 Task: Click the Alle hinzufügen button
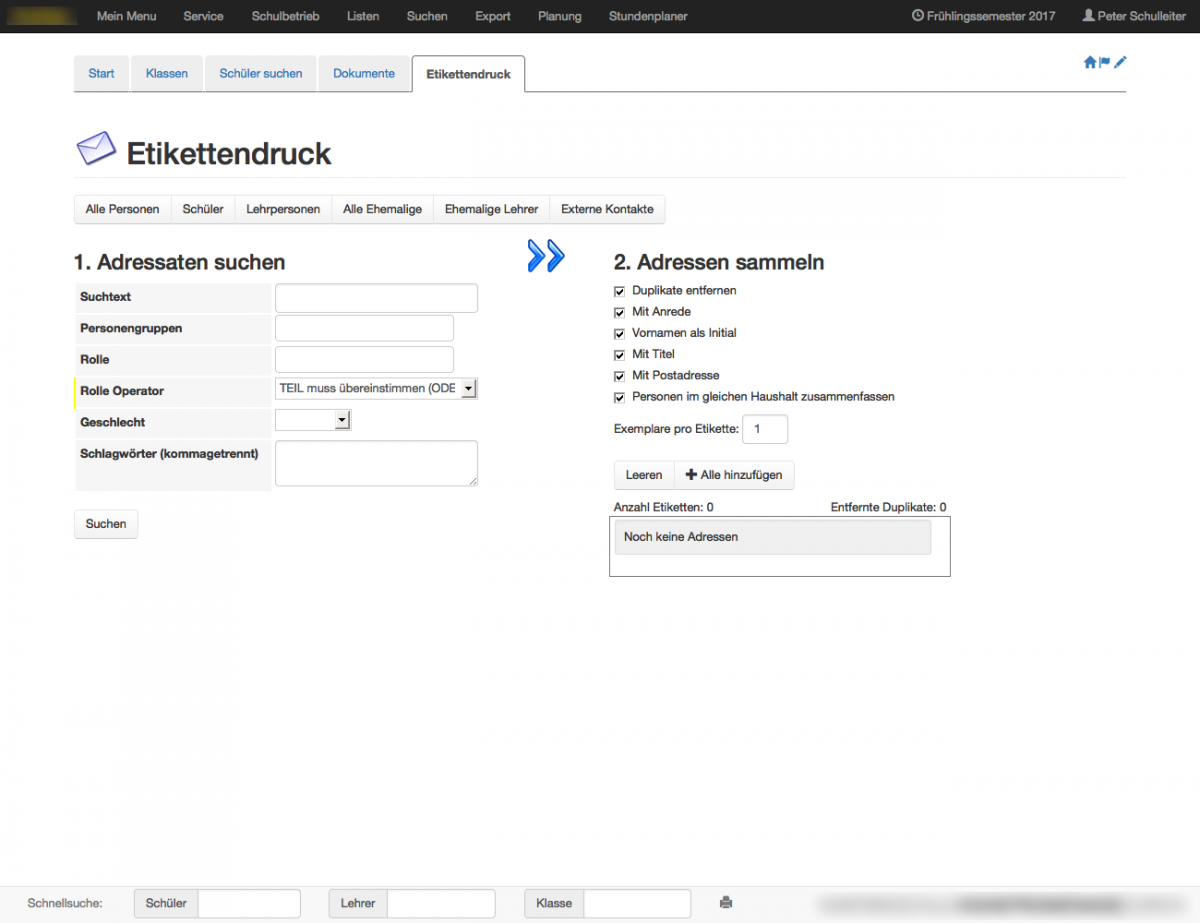734,475
